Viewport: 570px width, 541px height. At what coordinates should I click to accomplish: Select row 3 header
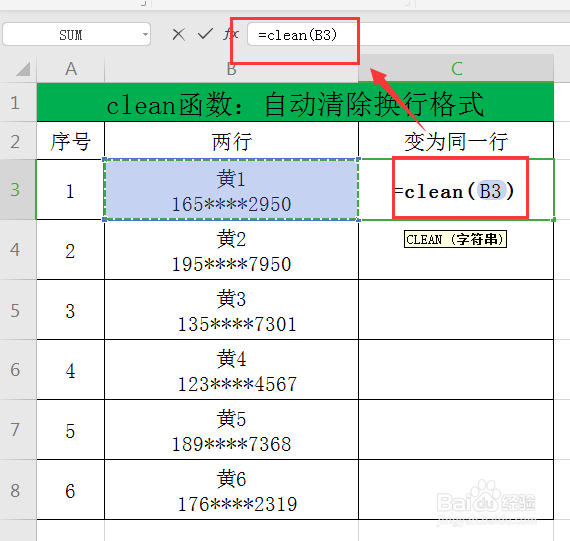point(18,189)
